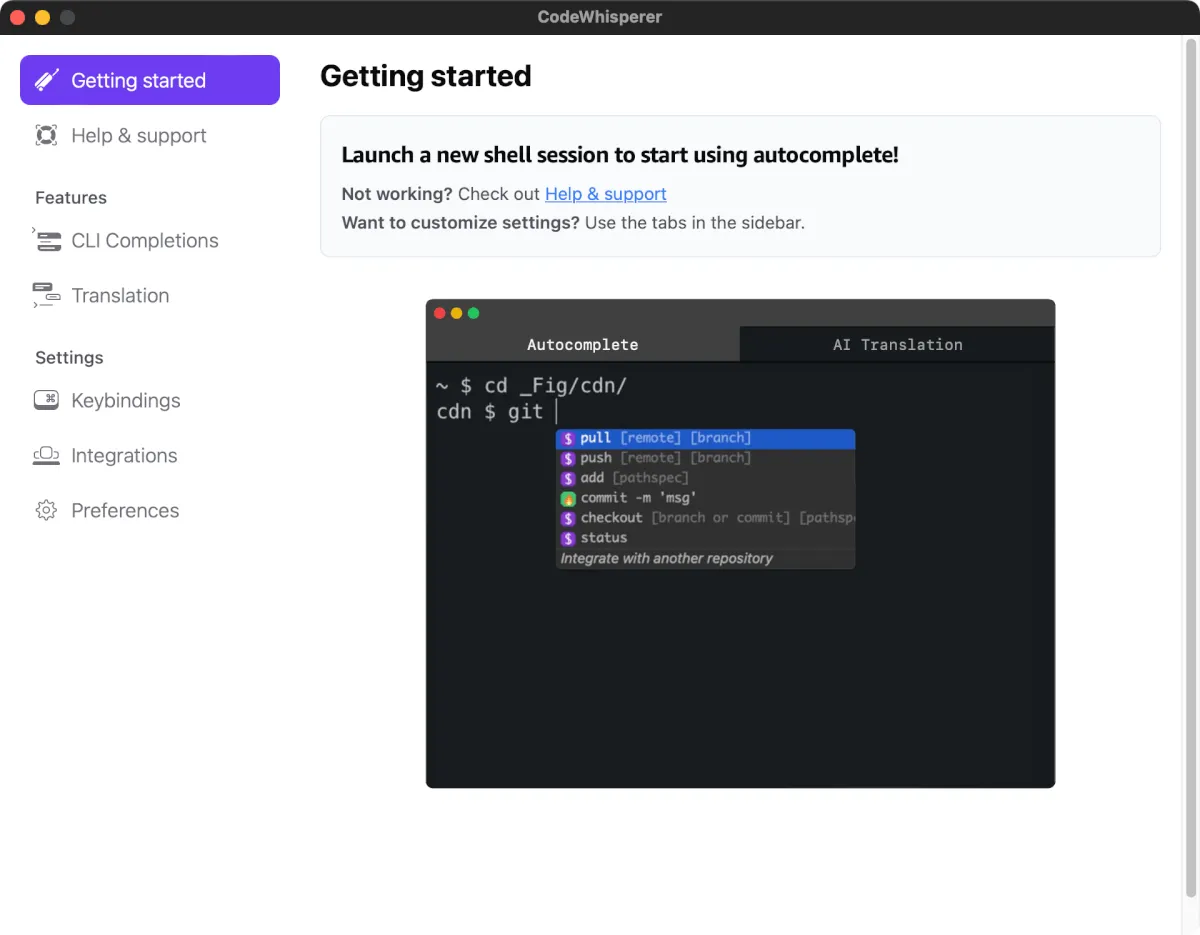Viewport: 1200px width, 935px height.
Task: Click the Keybindings keyboard icon
Action: coord(46,400)
